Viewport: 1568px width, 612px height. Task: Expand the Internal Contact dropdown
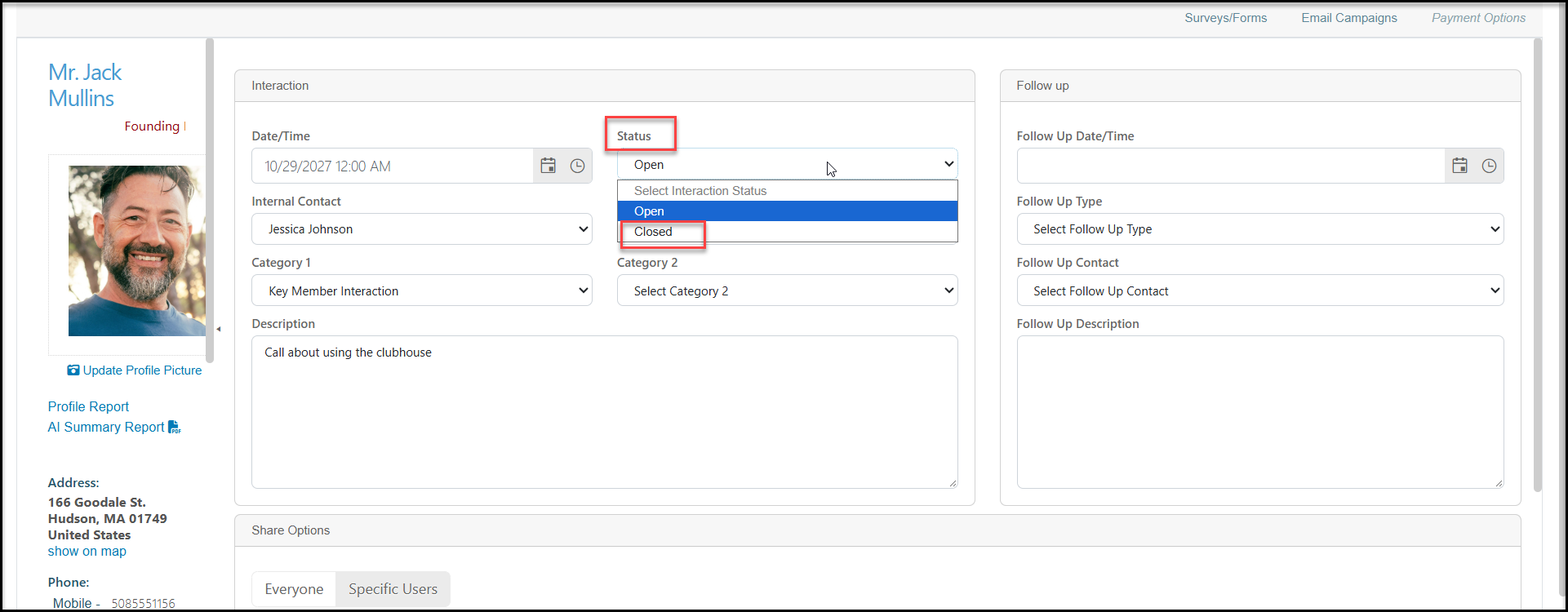[x=422, y=229]
